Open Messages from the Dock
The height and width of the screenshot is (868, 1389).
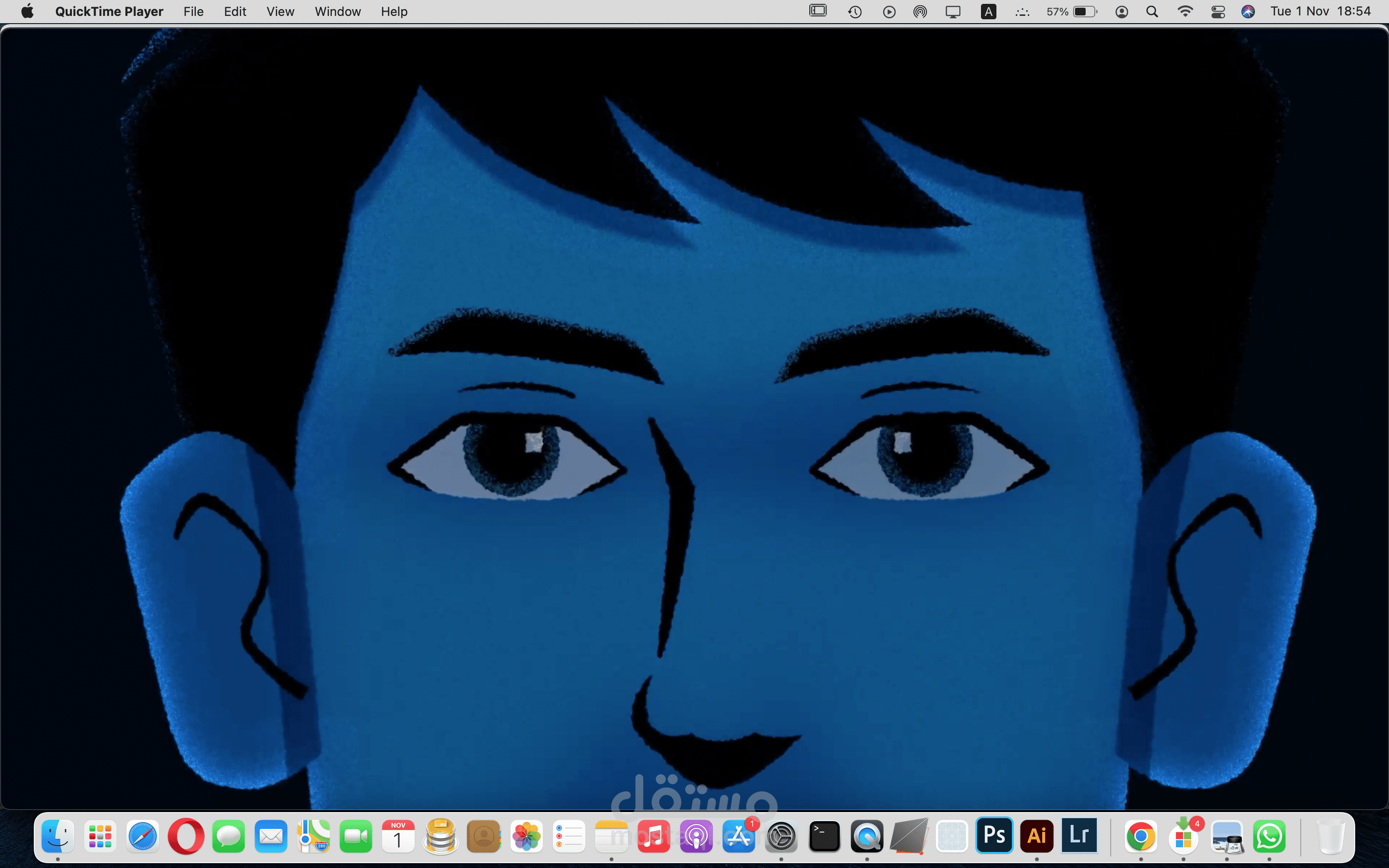pos(229,836)
